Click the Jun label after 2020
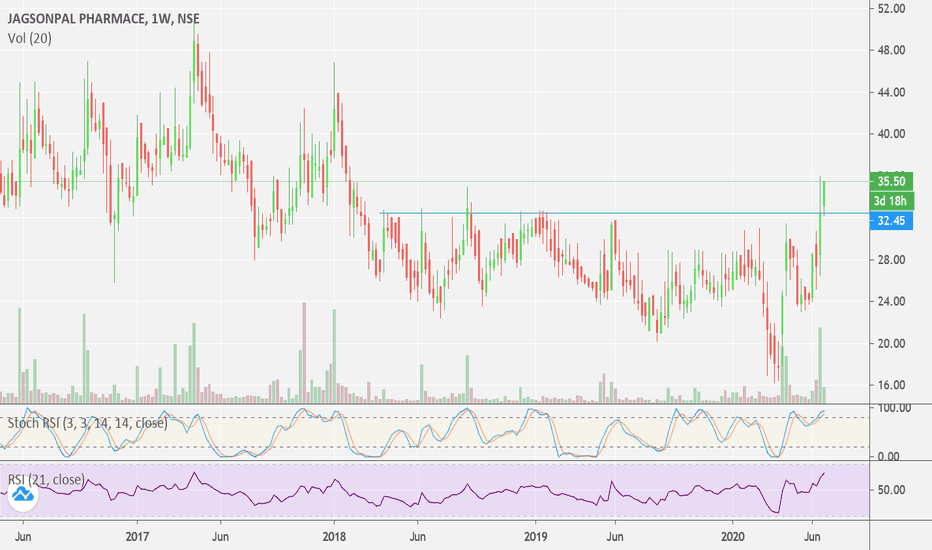The height and width of the screenshot is (550, 932). coord(813,536)
